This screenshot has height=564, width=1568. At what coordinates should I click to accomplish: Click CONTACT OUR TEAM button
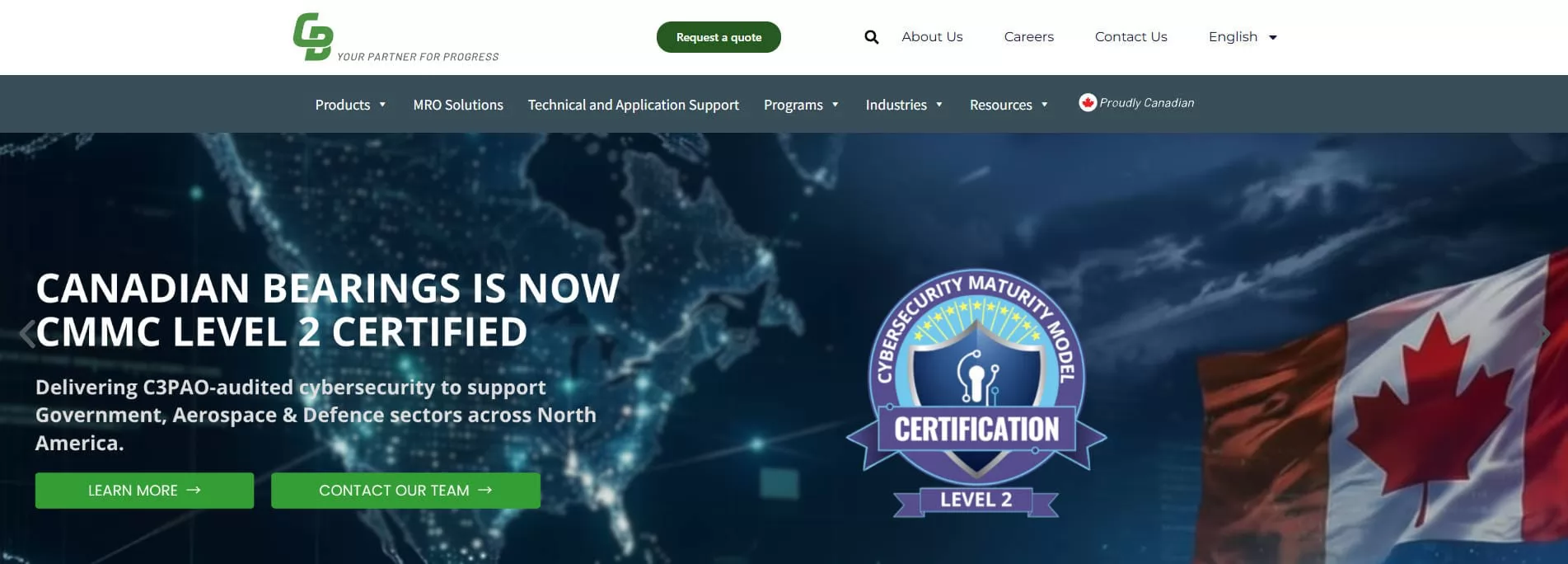tap(405, 491)
